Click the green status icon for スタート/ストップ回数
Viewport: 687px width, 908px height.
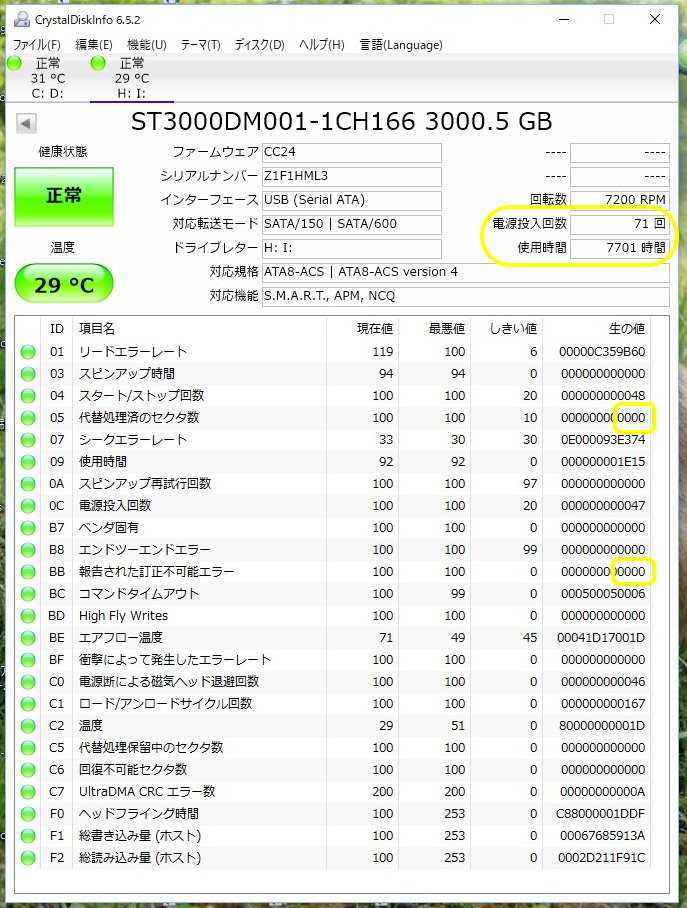pyautogui.click(x=28, y=396)
